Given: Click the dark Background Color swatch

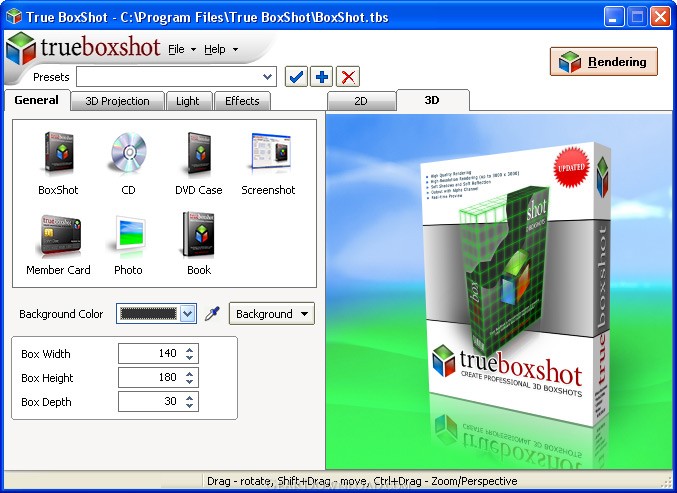Looking at the screenshot, I should 149,314.
